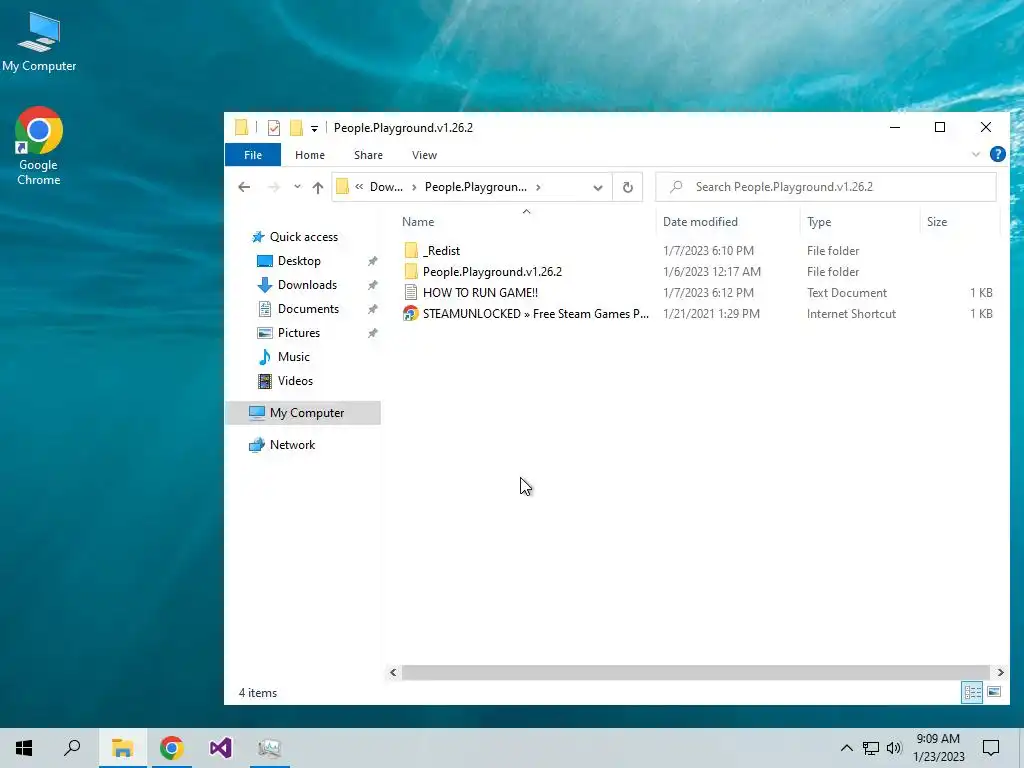Open Documents in Quick access

tap(308, 309)
